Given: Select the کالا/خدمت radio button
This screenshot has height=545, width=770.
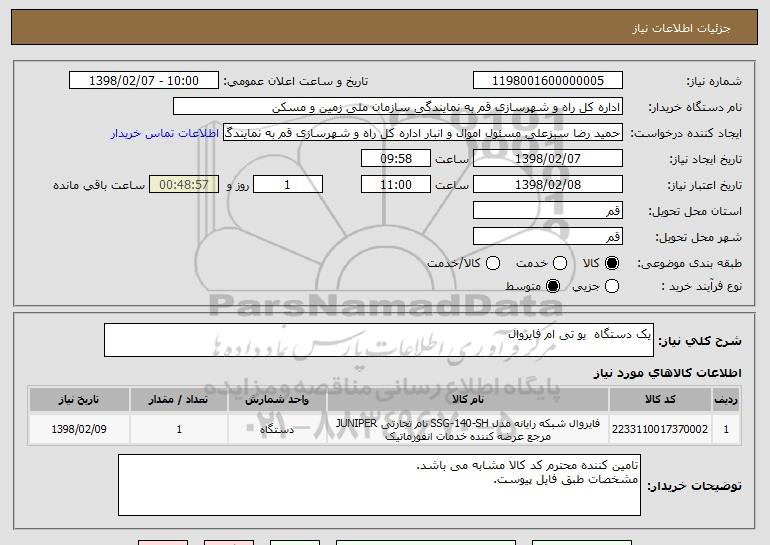Looking at the screenshot, I should tap(493, 263).
